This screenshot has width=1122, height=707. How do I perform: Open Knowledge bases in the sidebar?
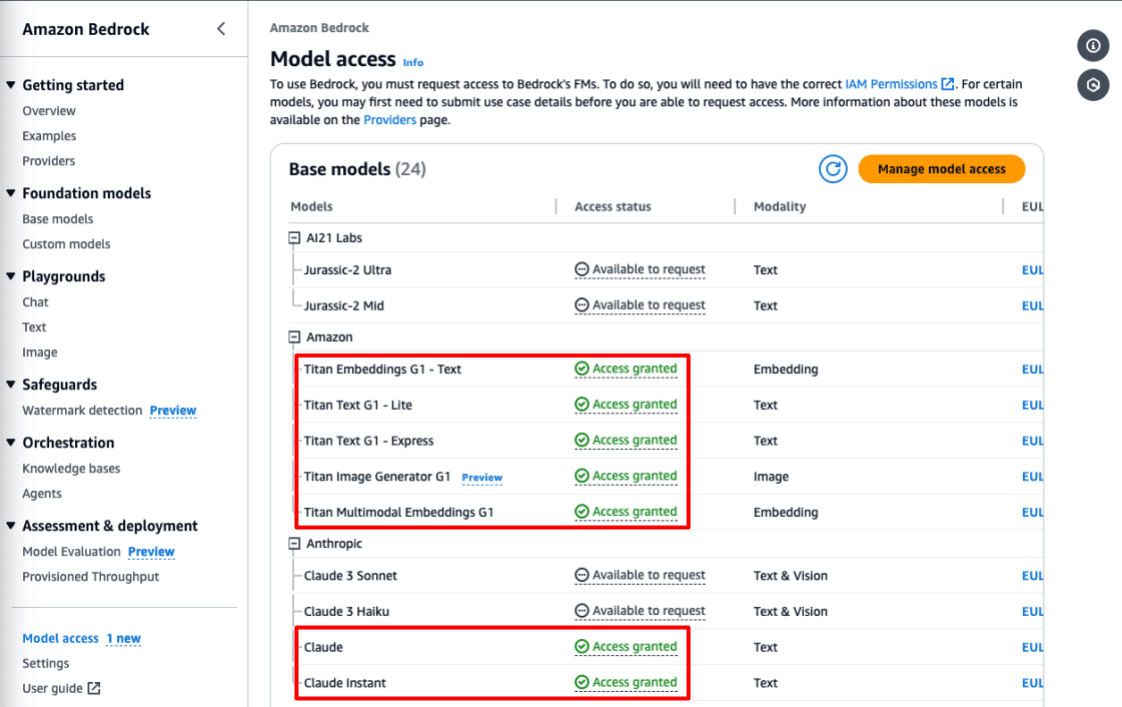[x=71, y=468]
